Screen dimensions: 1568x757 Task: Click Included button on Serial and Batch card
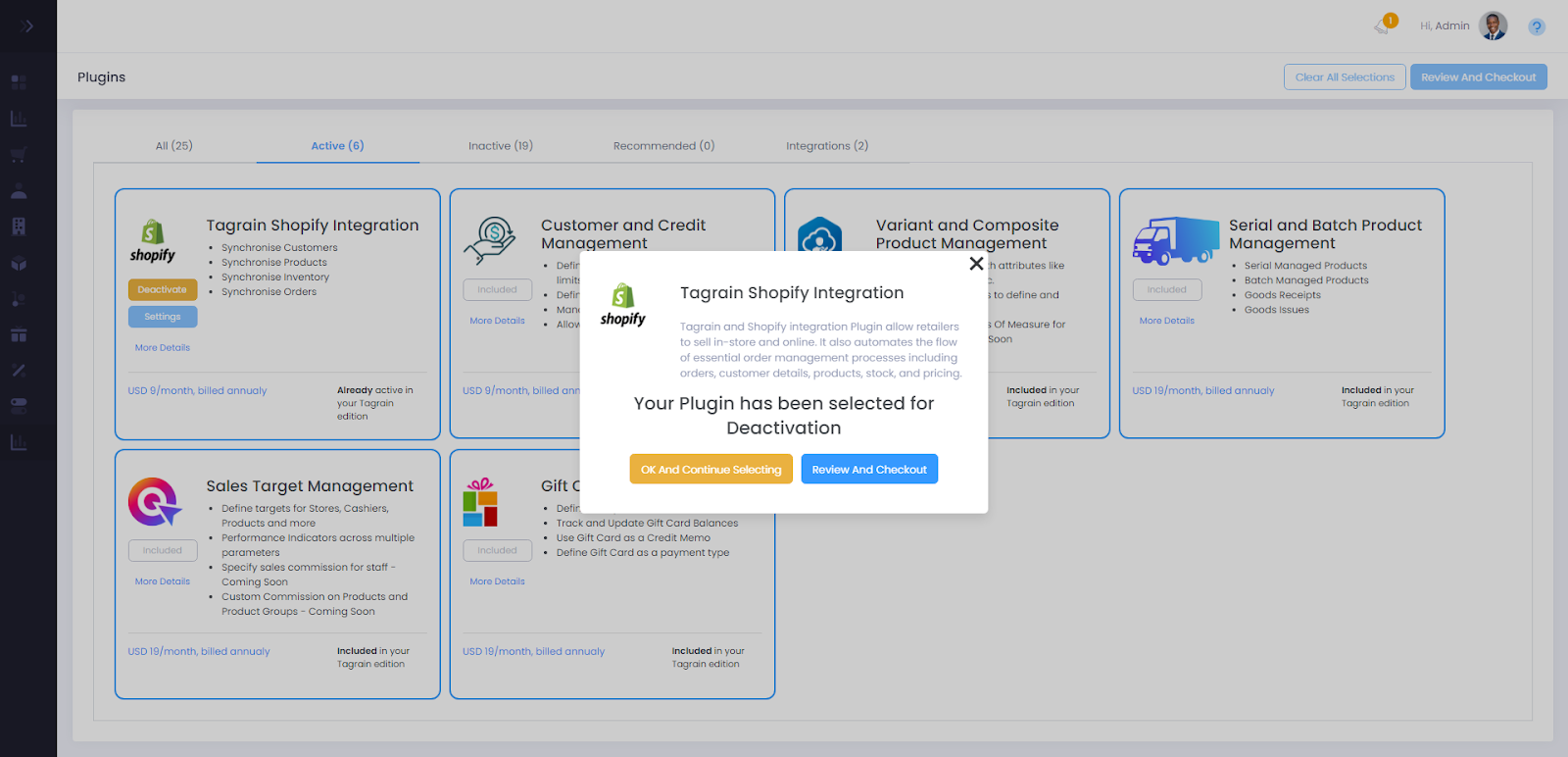(1167, 289)
